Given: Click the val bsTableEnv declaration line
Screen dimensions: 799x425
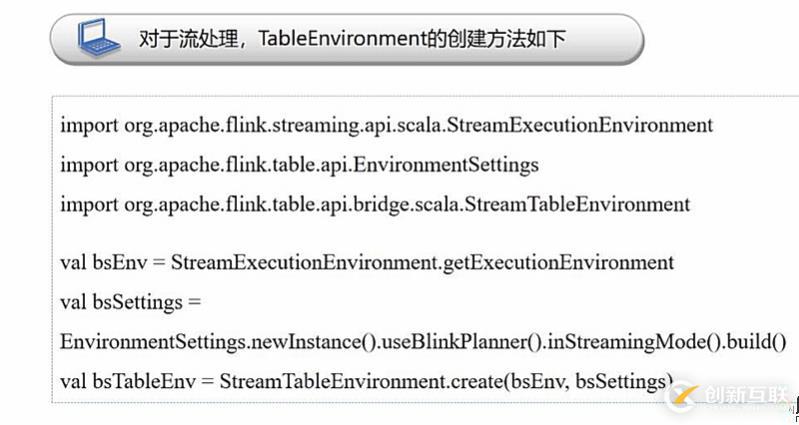Looking at the screenshot, I should 367,381.
